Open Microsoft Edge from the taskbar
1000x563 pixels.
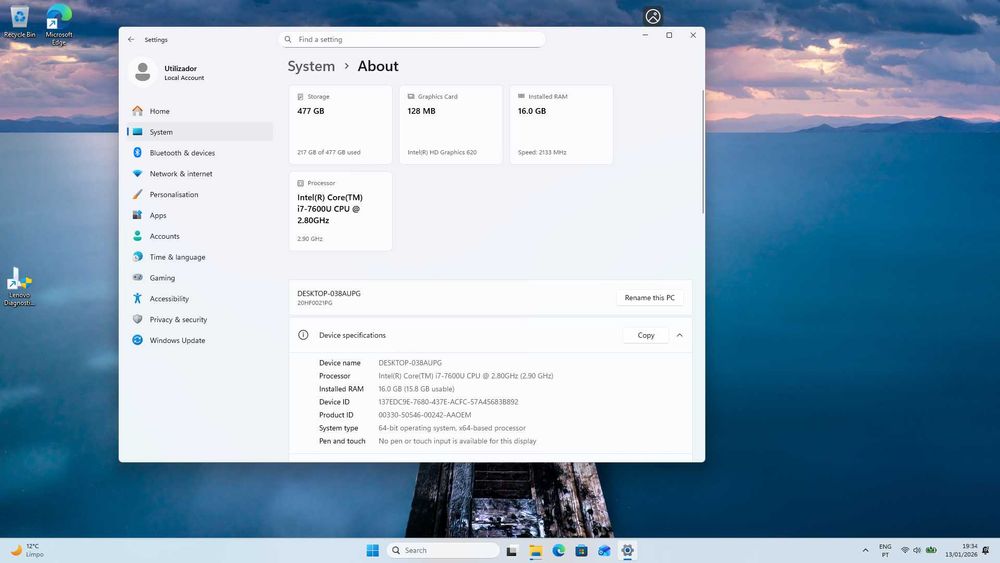559,551
